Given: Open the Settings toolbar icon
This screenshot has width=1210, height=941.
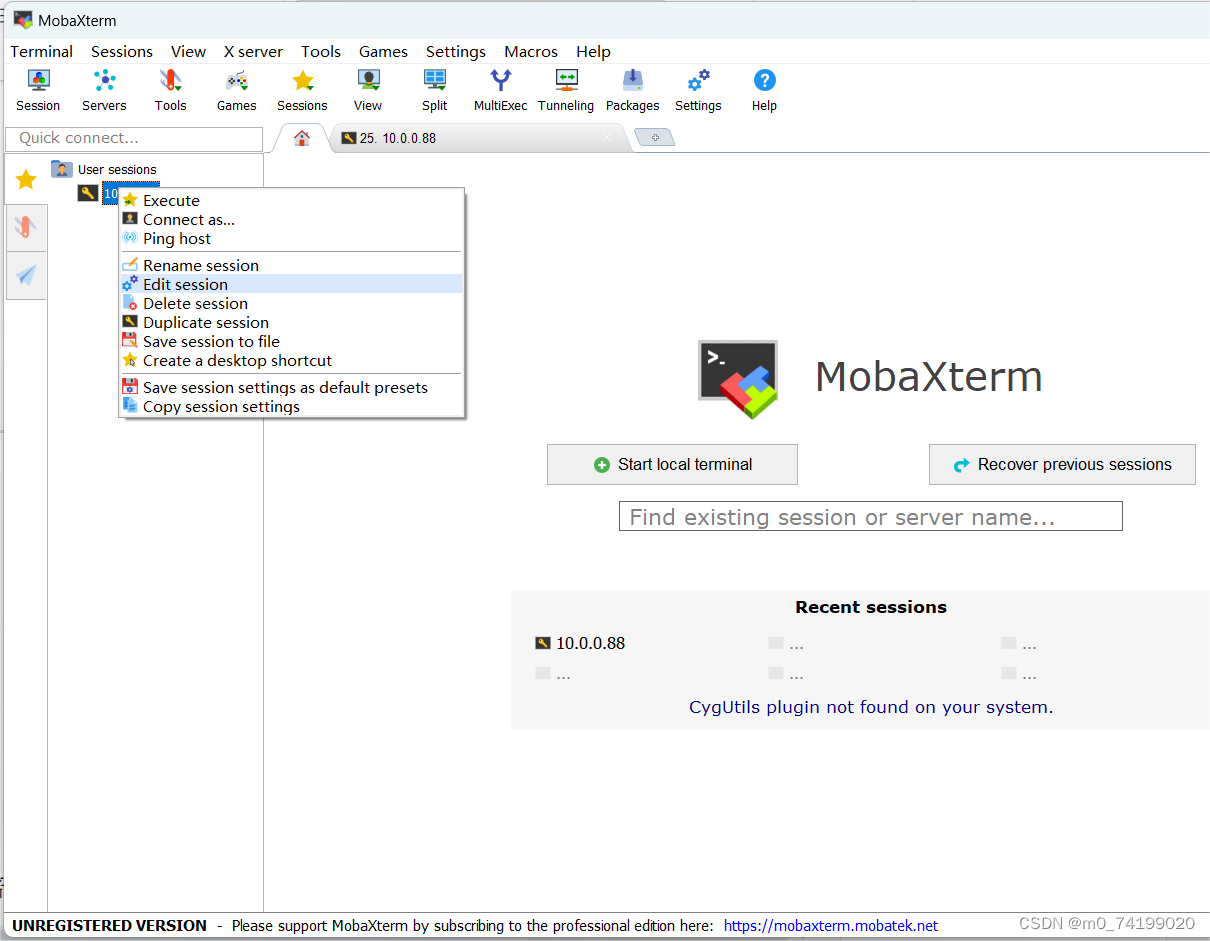Looking at the screenshot, I should (698, 90).
